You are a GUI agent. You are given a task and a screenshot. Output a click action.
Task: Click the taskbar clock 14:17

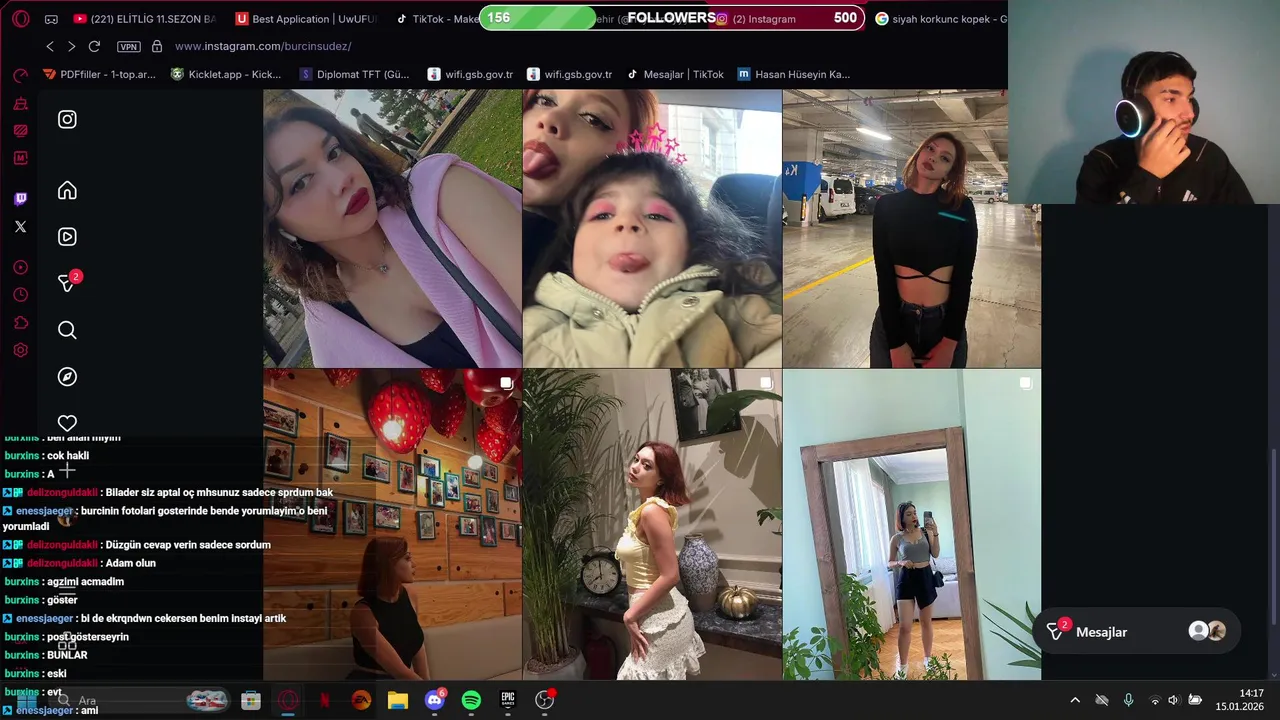pos(1239,700)
